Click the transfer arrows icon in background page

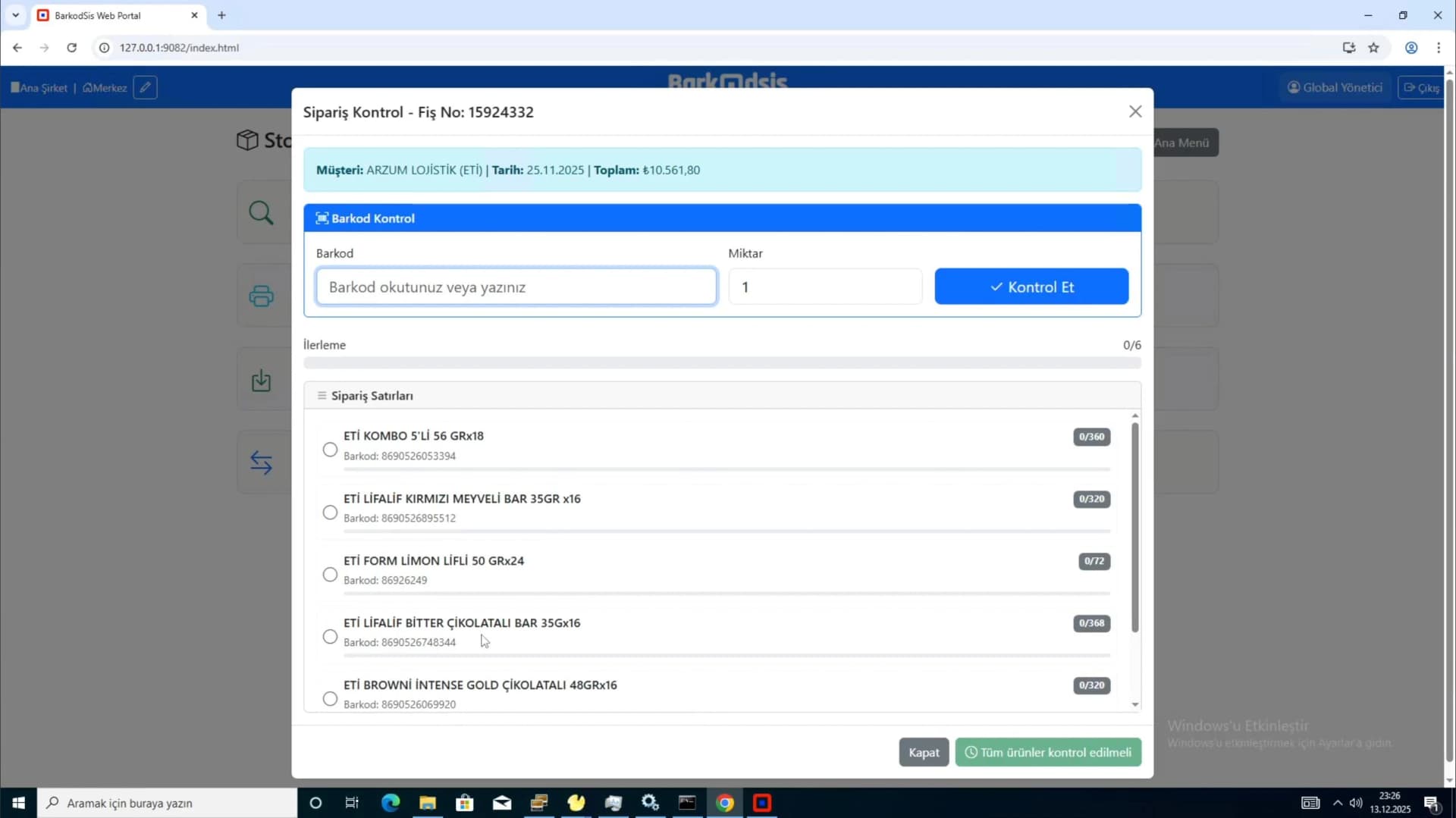pyautogui.click(x=261, y=462)
